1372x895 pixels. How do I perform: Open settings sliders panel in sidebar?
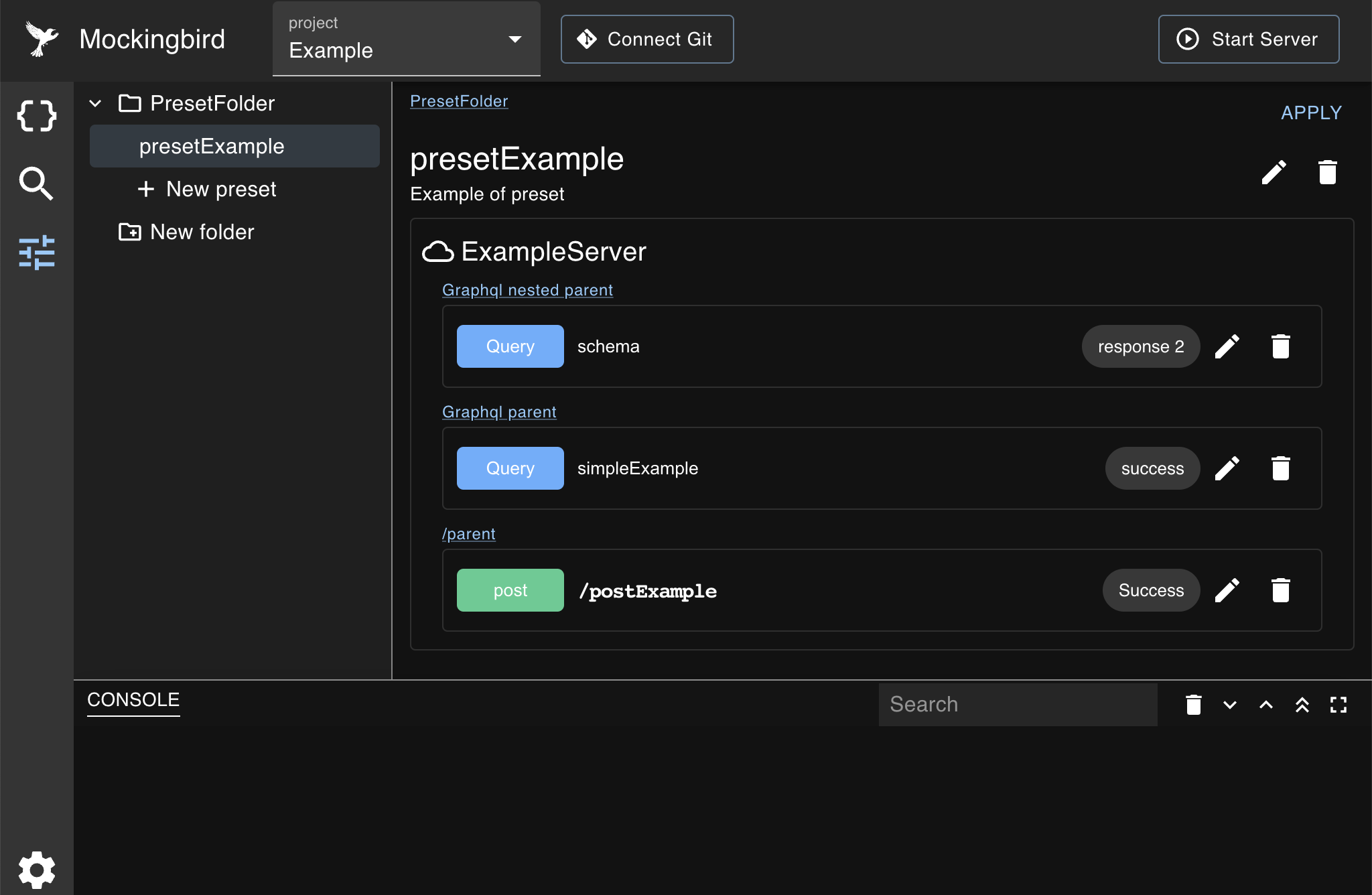pyautogui.click(x=37, y=253)
